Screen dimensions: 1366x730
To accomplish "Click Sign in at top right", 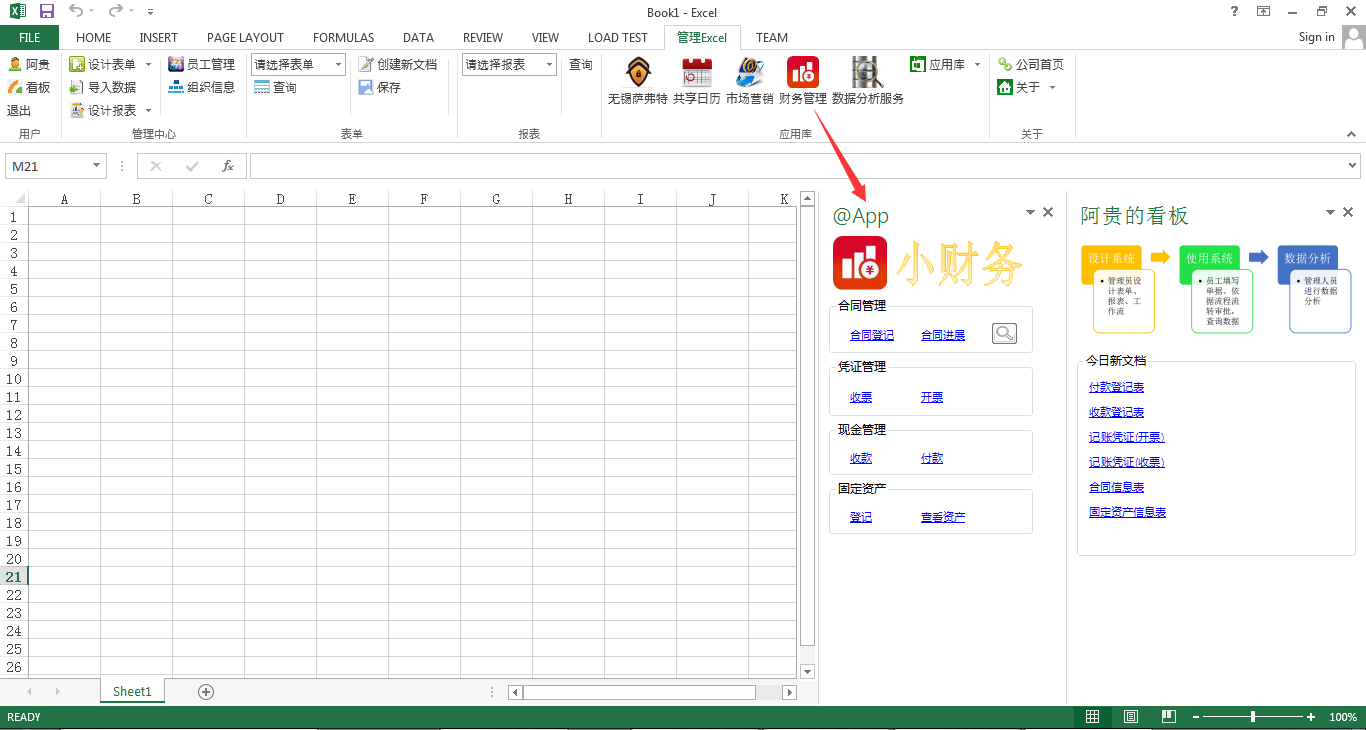I will click(1316, 37).
